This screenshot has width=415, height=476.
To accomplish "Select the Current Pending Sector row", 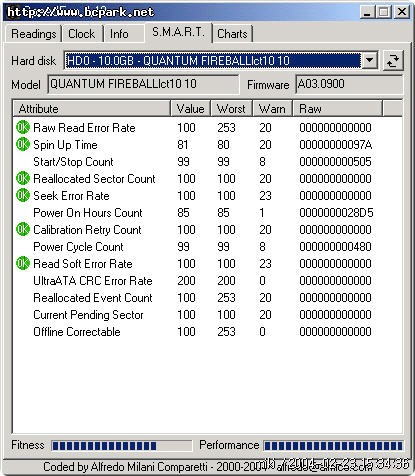I will [x=207, y=315].
